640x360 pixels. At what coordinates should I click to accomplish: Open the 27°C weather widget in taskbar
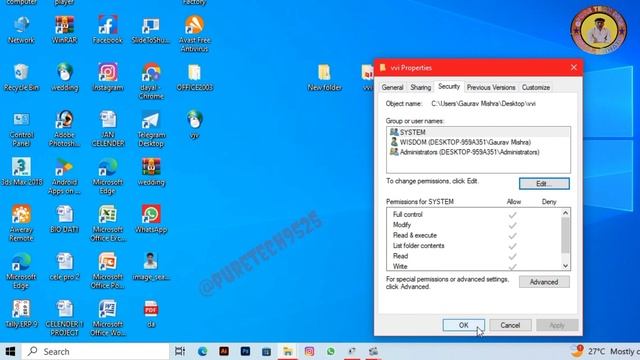click(x=604, y=351)
